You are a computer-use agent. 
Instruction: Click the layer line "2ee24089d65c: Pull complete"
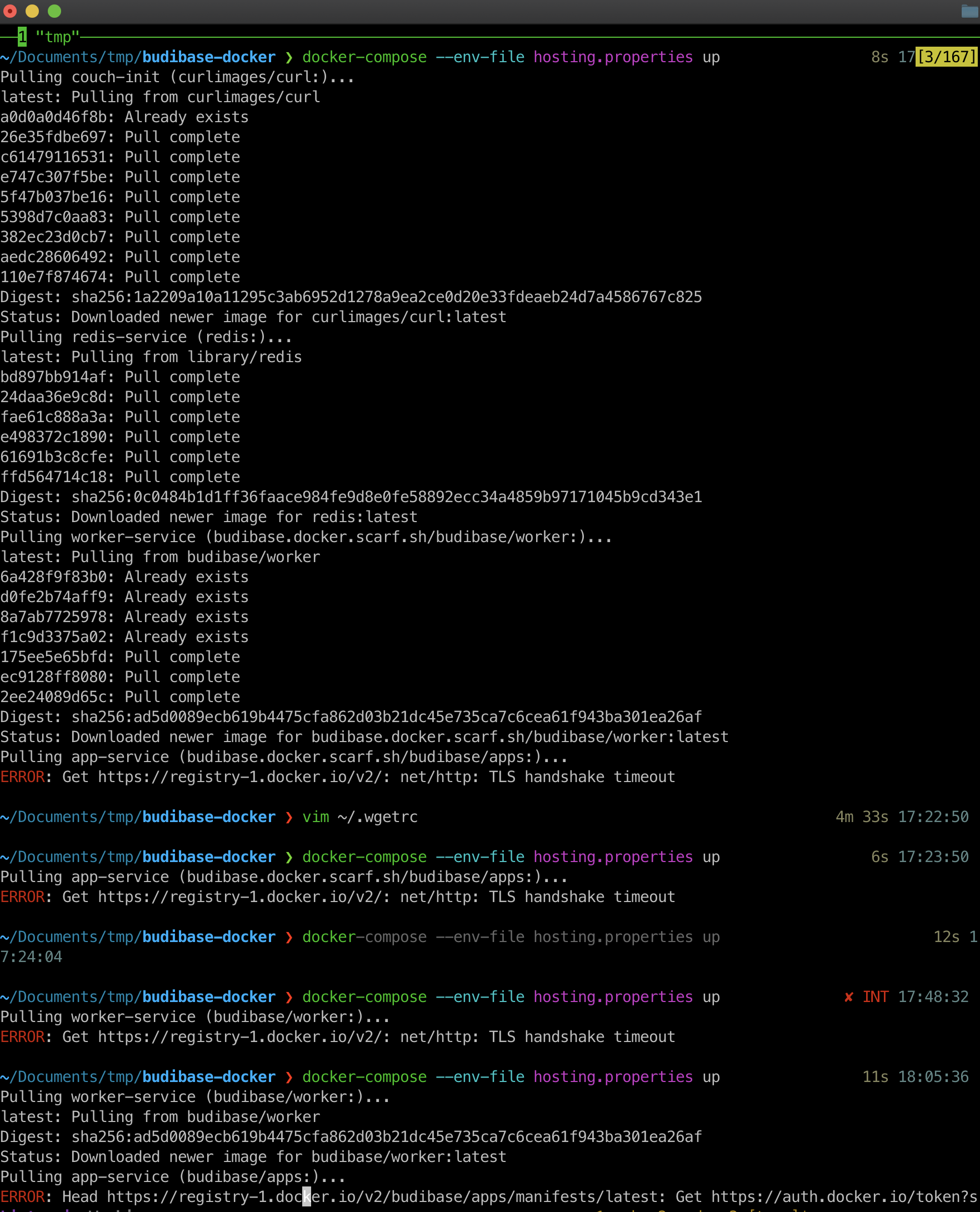pyautogui.click(x=120, y=697)
